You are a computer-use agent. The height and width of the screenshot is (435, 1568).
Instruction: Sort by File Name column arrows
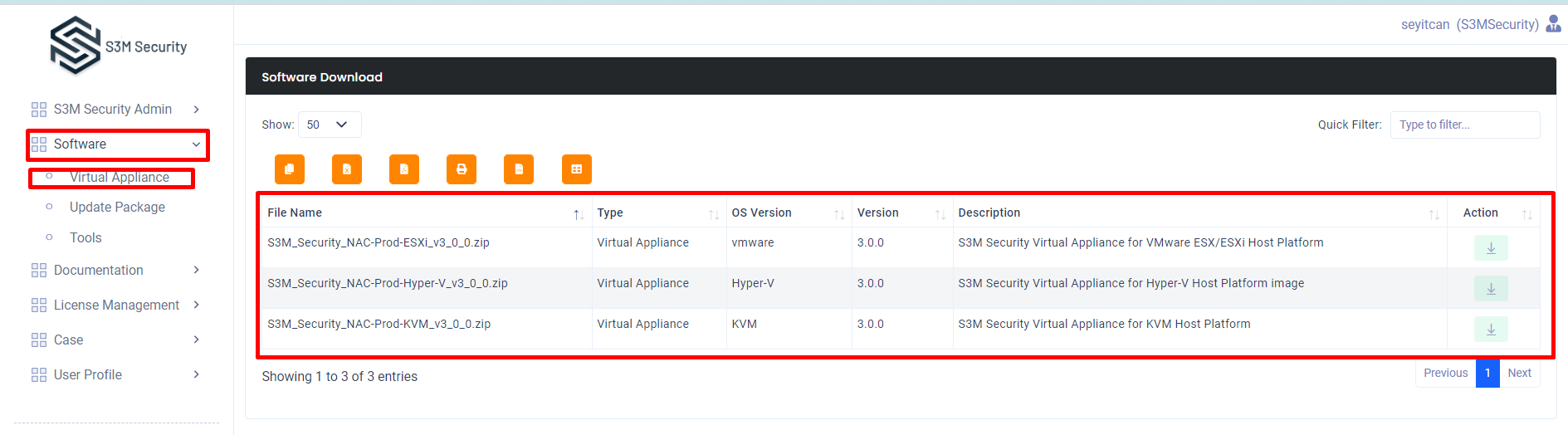[579, 214]
